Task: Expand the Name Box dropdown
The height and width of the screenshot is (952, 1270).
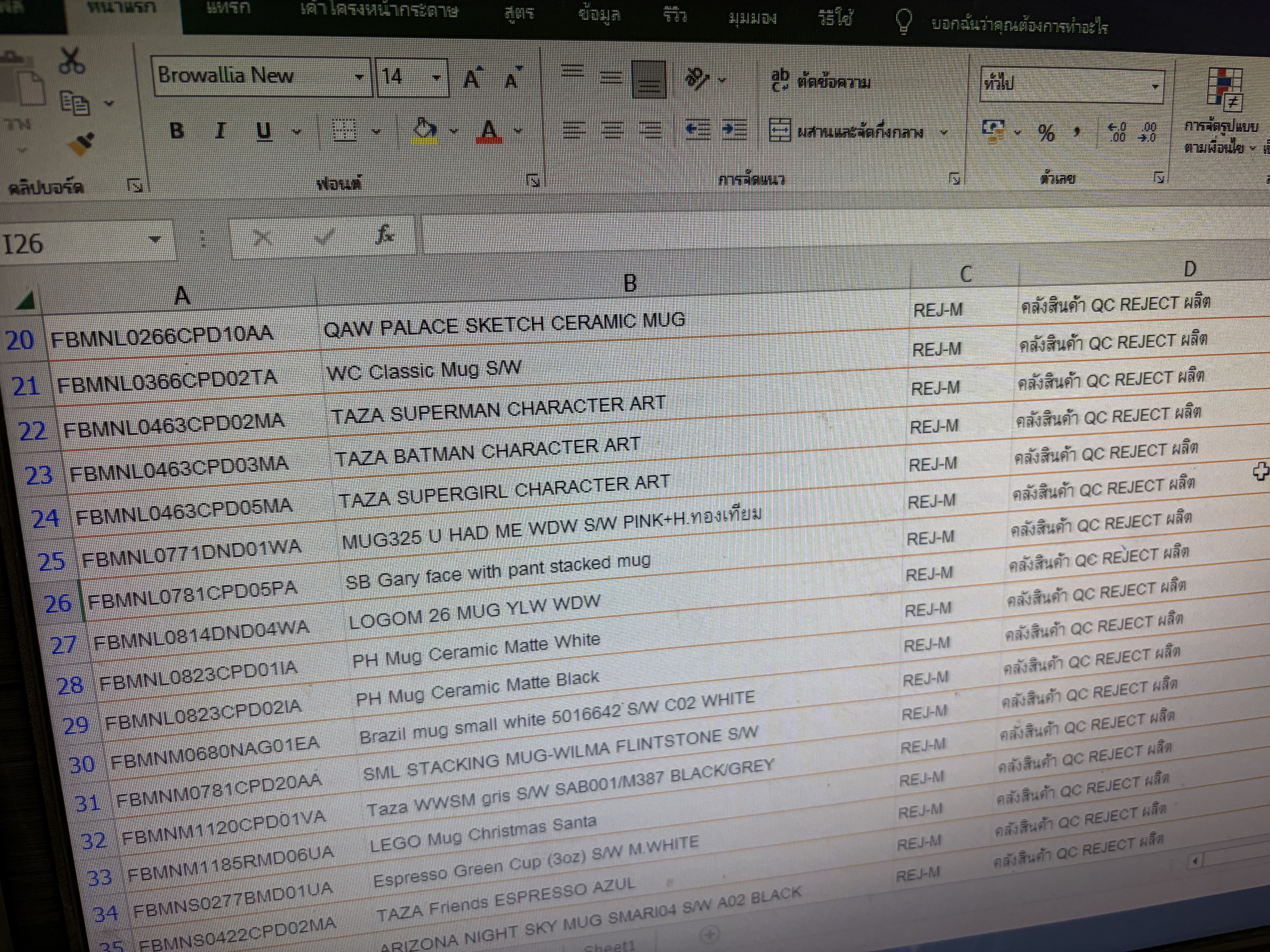Action: (155, 240)
